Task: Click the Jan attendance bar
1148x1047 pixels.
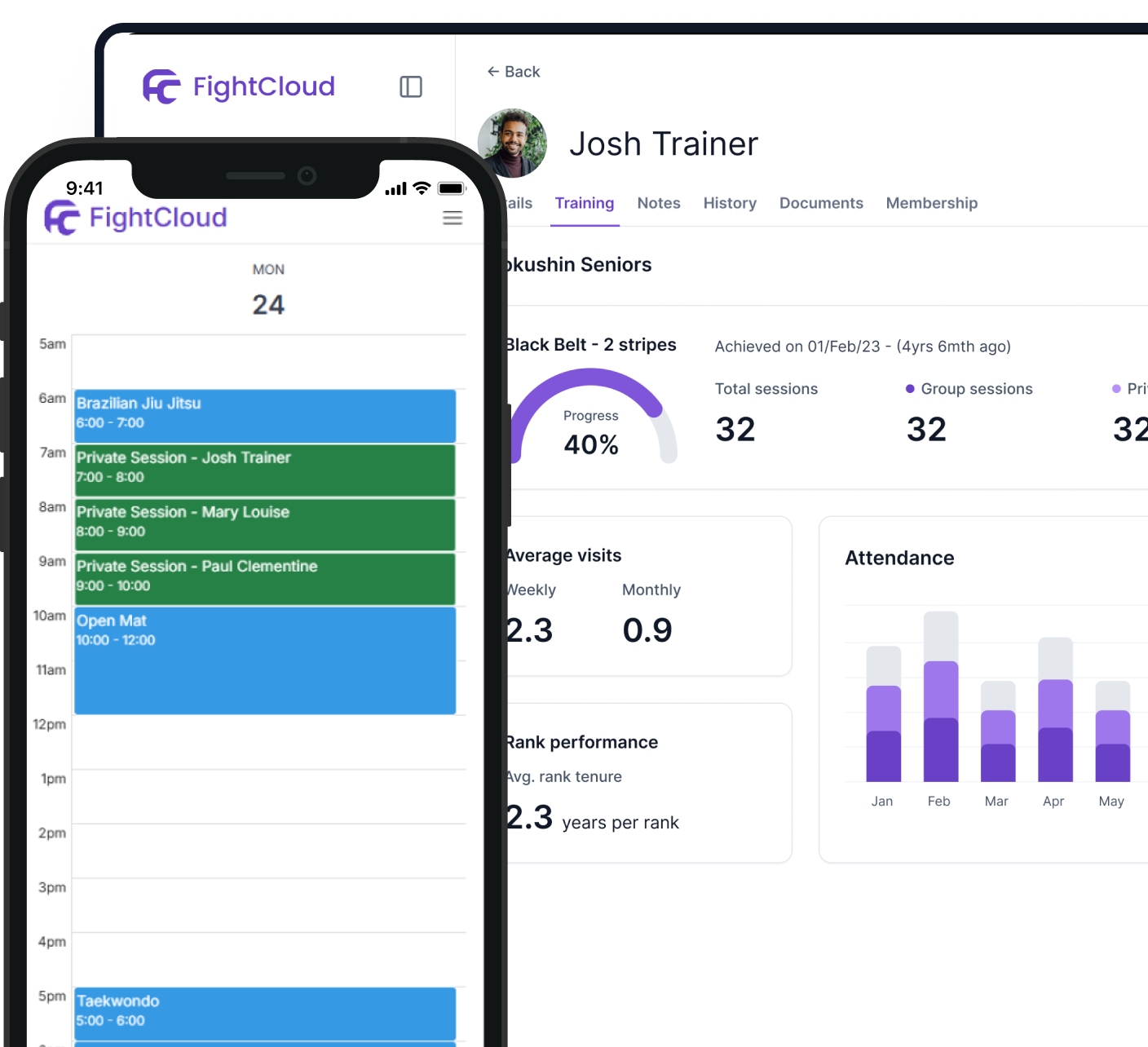Action: pos(884,713)
